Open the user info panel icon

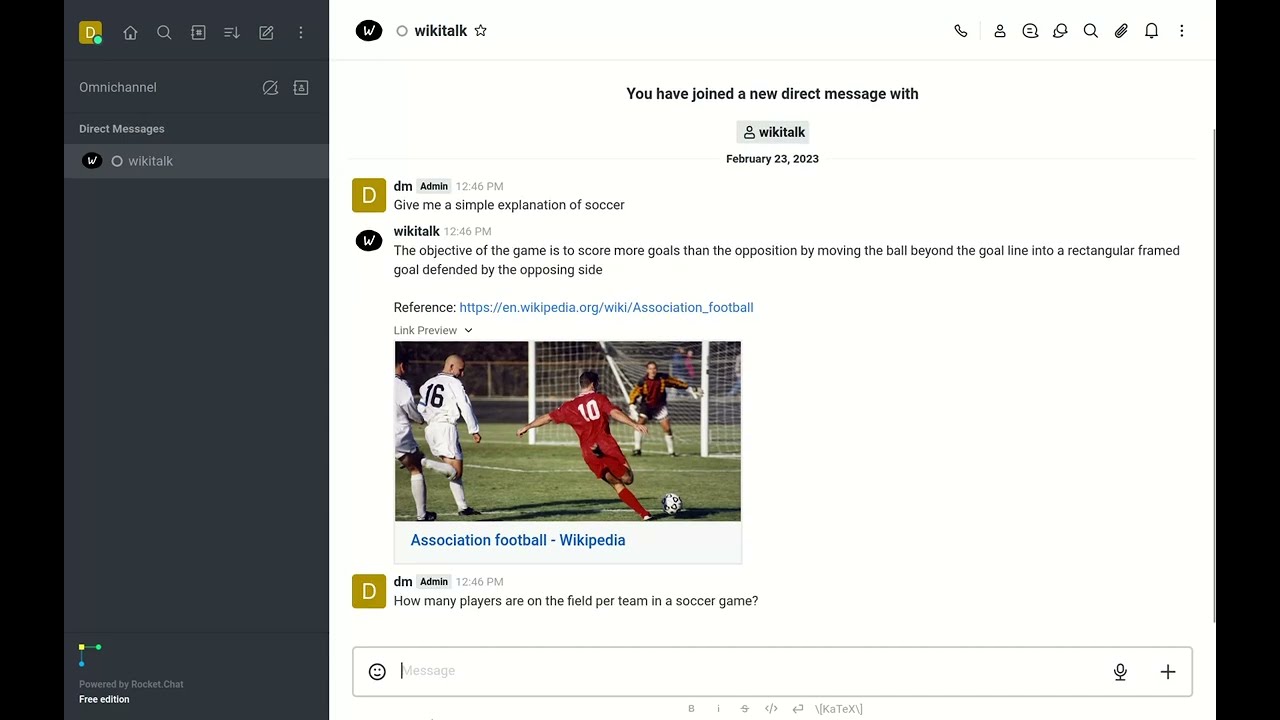(999, 31)
